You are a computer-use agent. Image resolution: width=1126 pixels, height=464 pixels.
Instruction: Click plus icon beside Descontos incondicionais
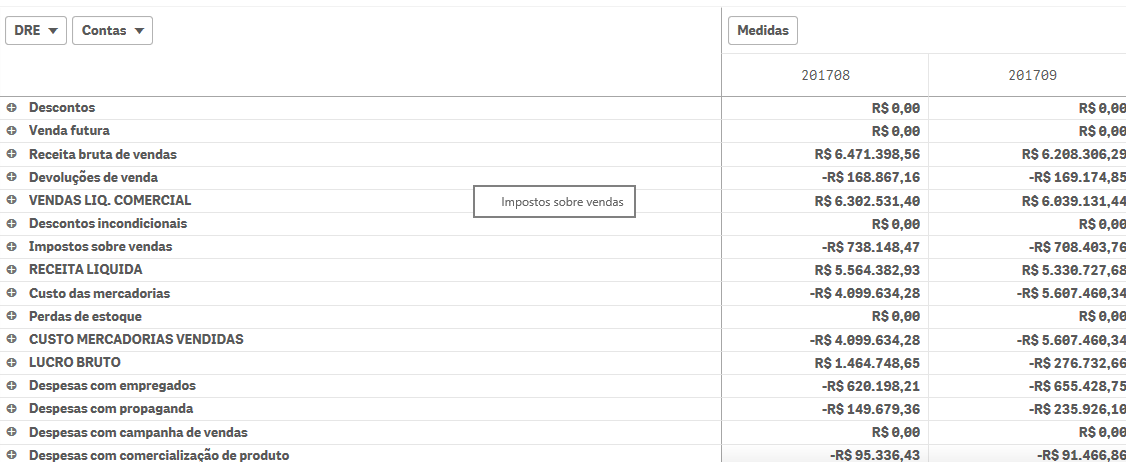click(12, 223)
